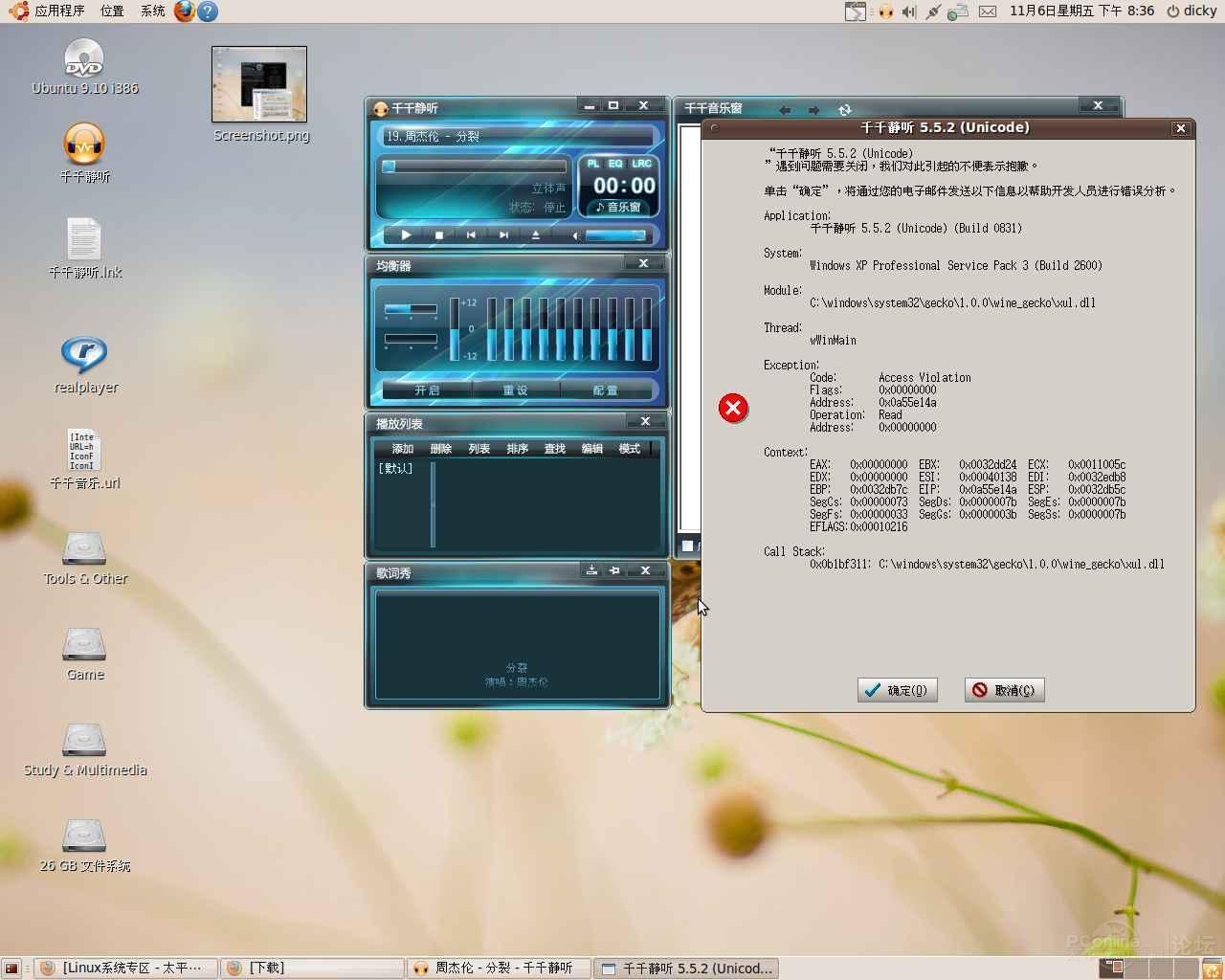Go forward in 千千音乐窗 window

click(x=813, y=110)
